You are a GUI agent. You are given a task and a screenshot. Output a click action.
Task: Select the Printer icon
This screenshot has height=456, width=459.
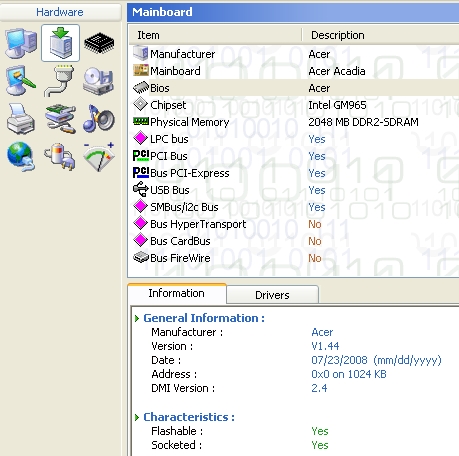click(x=20, y=119)
